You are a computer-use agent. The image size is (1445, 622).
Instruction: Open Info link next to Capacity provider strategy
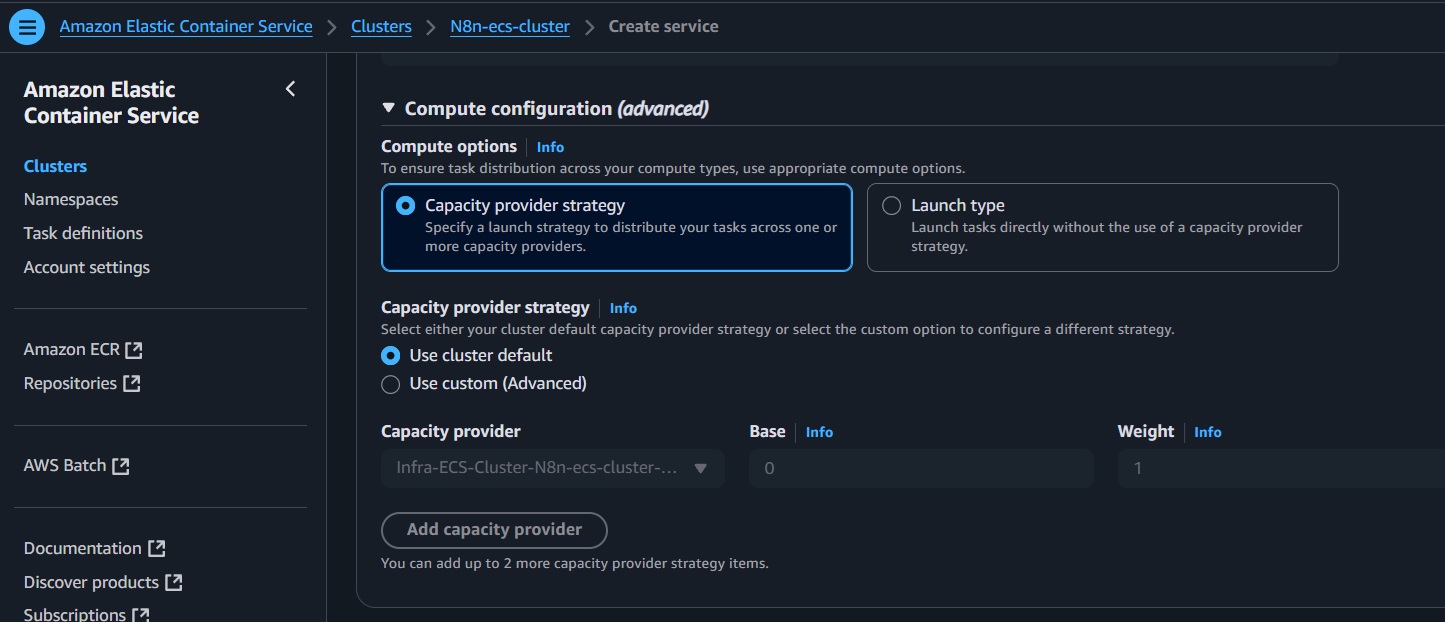[623, 308]
